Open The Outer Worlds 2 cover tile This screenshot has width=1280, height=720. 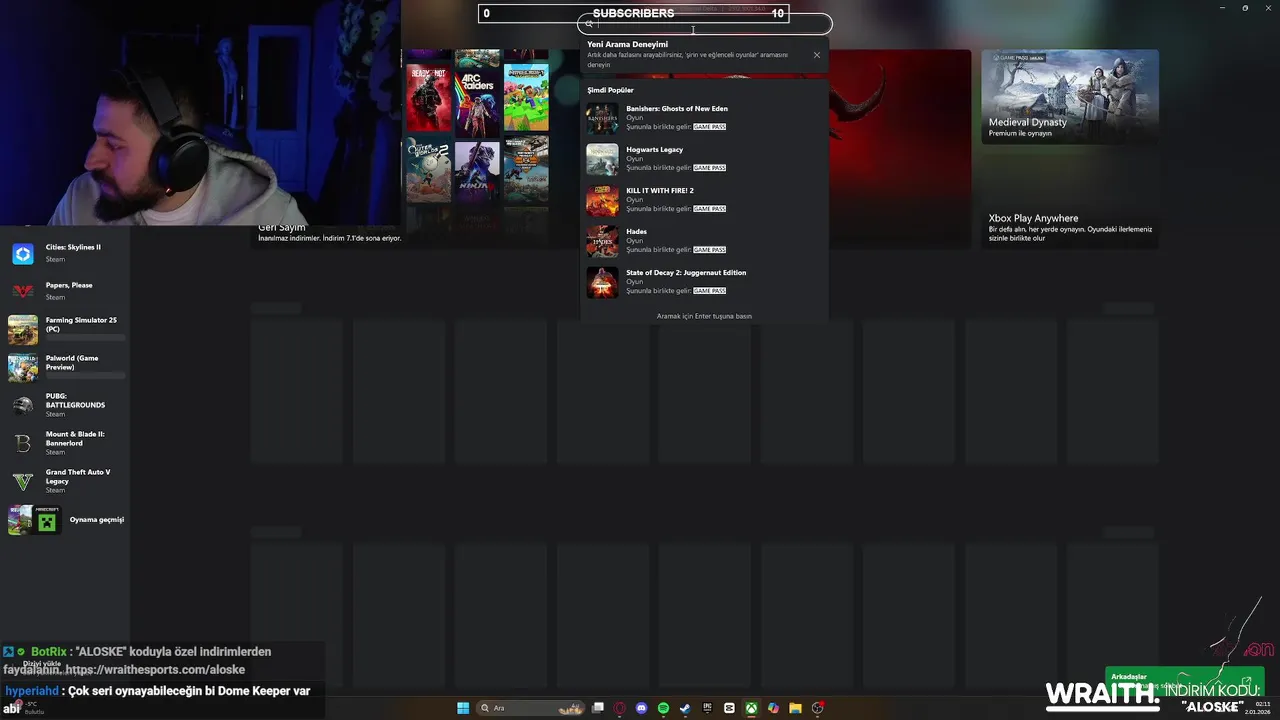[x=428, y=170]
